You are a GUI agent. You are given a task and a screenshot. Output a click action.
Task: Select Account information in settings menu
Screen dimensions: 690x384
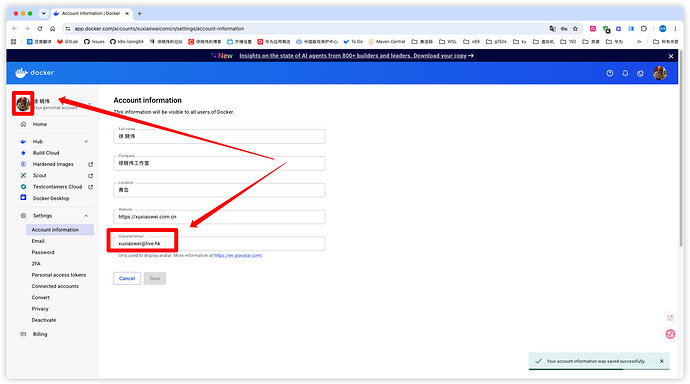[x=60, y=230]
